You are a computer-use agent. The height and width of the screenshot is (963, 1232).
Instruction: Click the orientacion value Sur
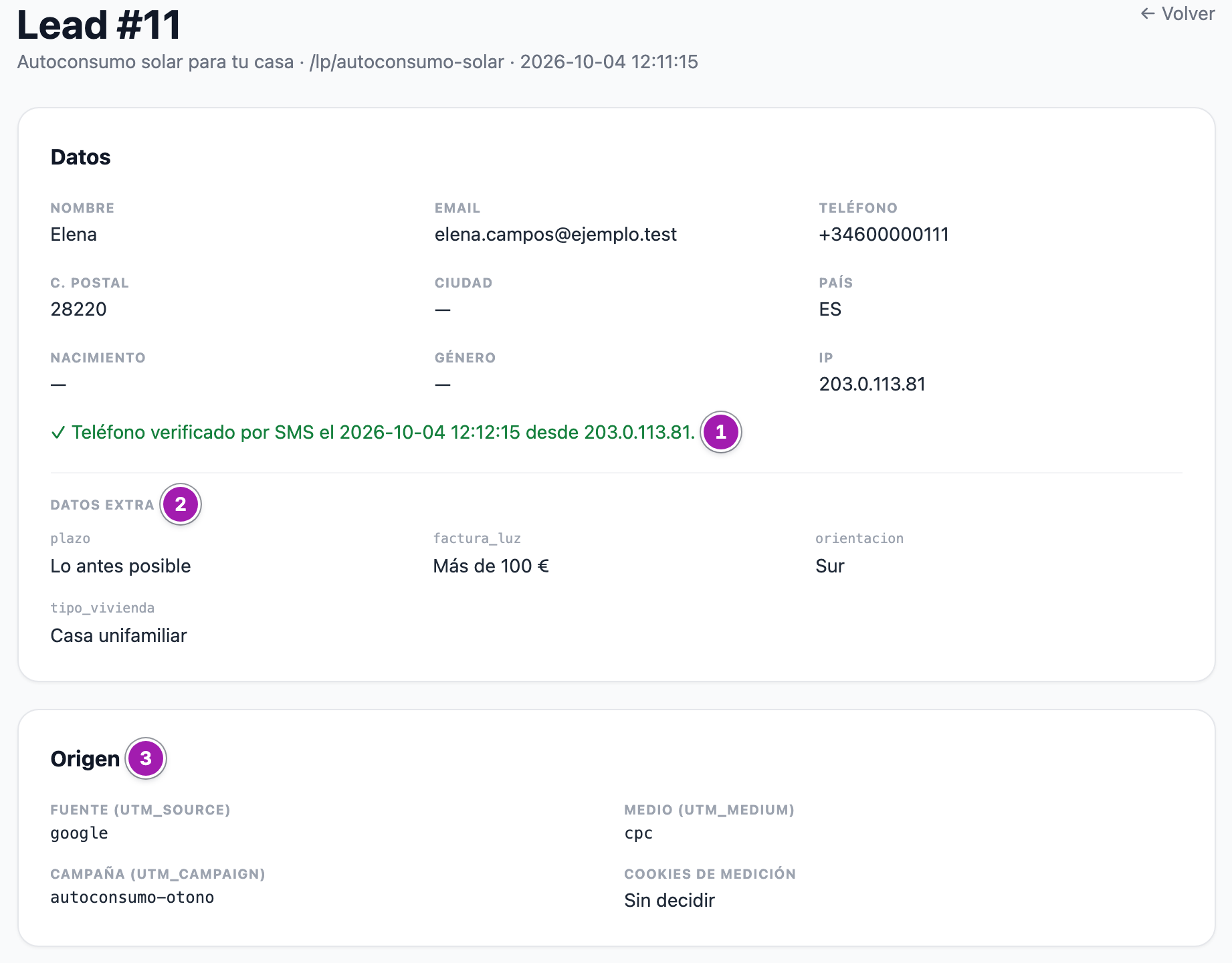tap(830, 566)
